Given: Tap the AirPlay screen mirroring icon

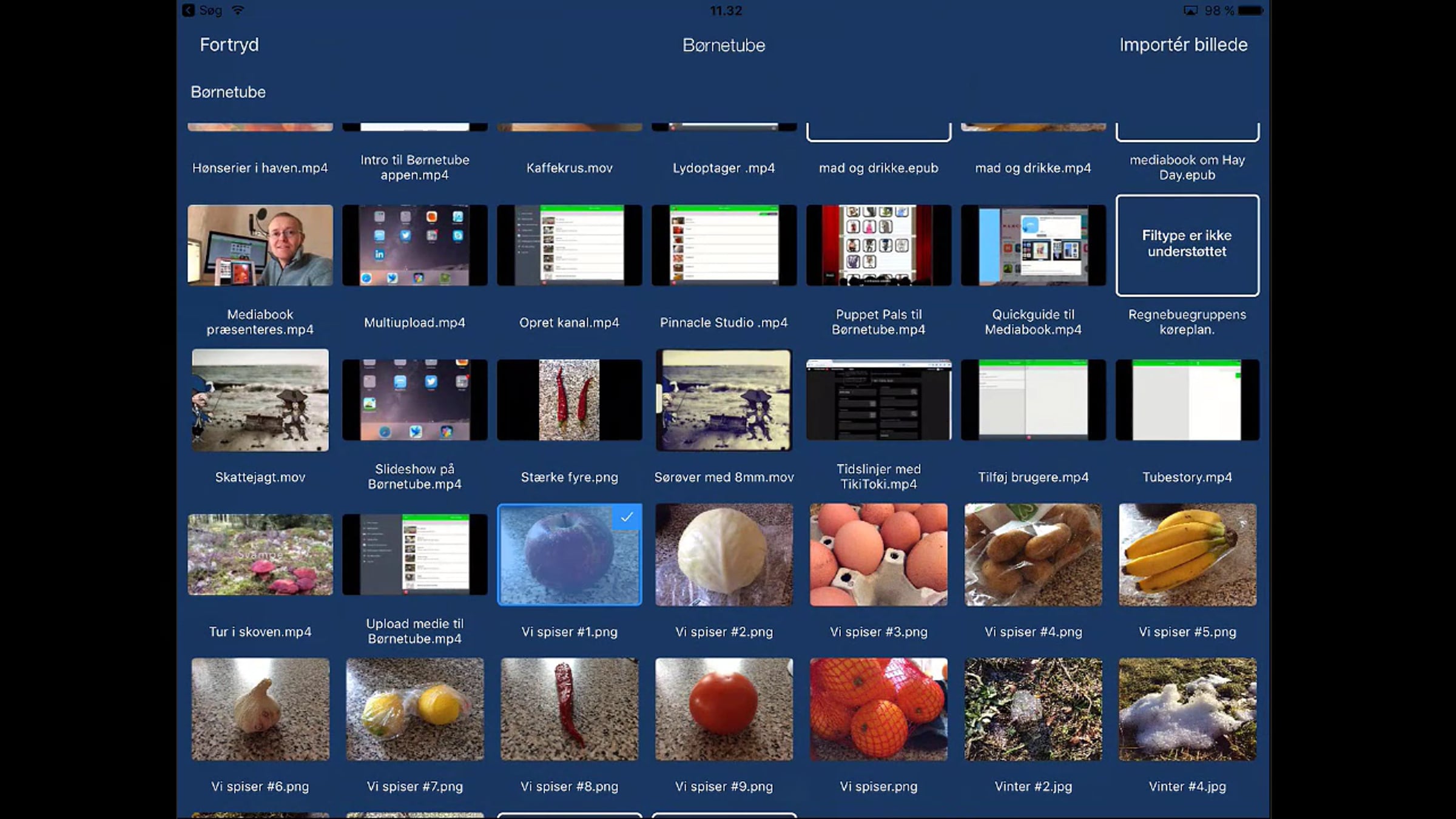Looking at the screenshot, I should pos(1190,10).
